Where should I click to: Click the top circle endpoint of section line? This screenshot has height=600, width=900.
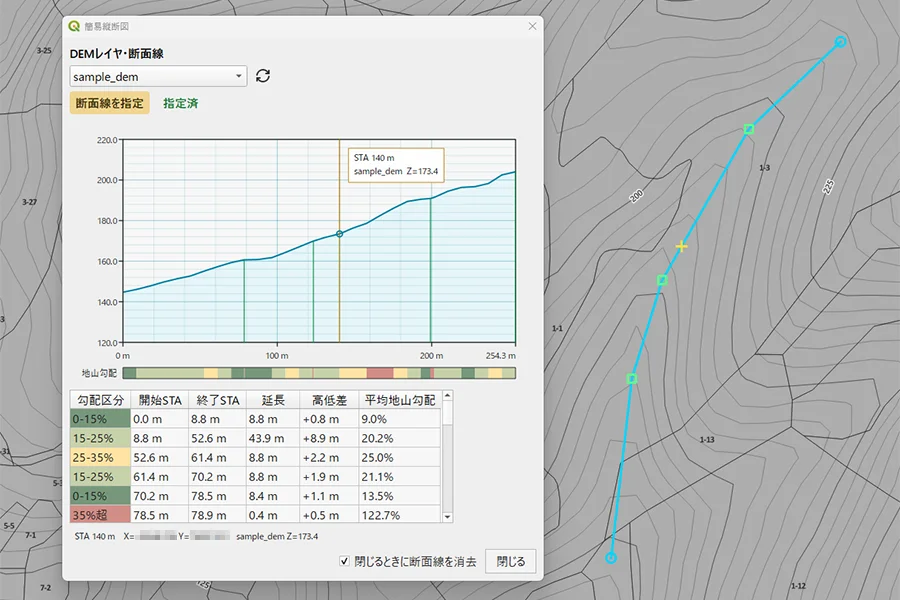pos(840,41)
